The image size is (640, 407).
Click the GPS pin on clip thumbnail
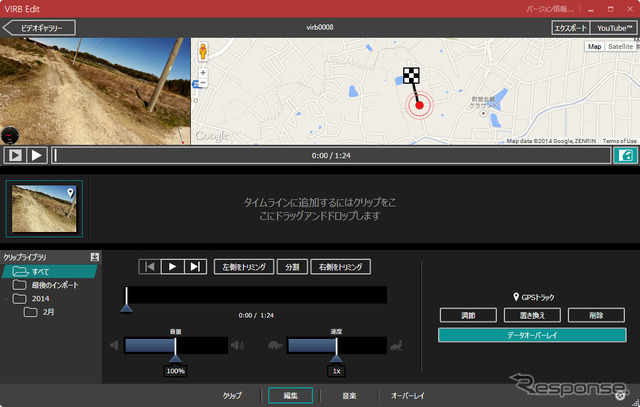click(71, 193)
